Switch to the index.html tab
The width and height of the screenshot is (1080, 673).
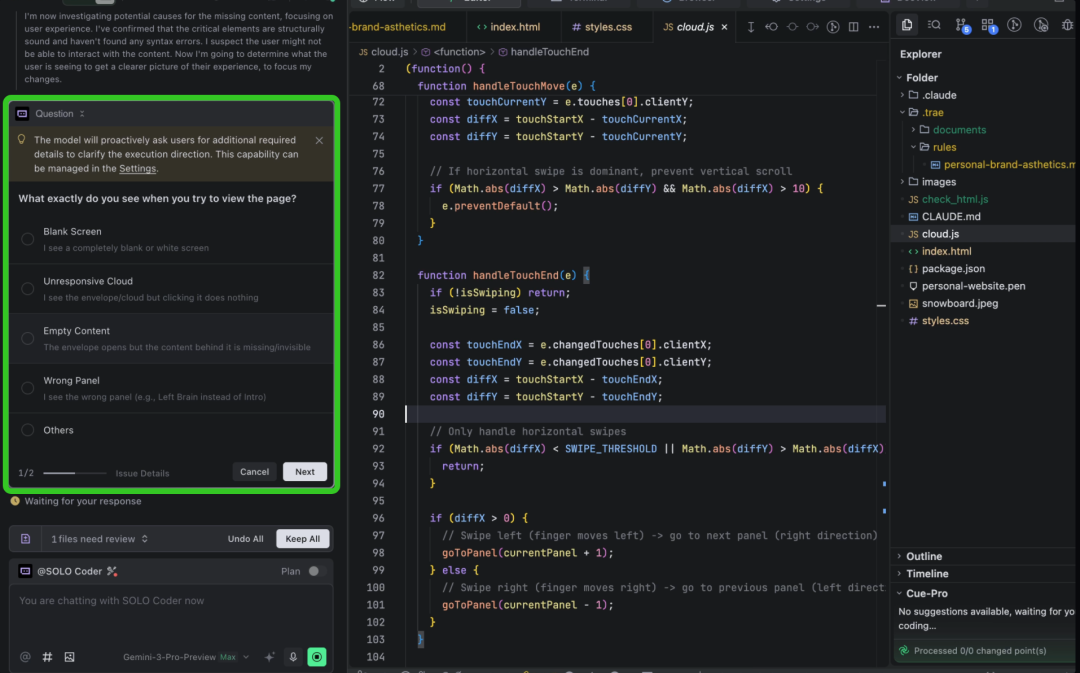point(508,27)
